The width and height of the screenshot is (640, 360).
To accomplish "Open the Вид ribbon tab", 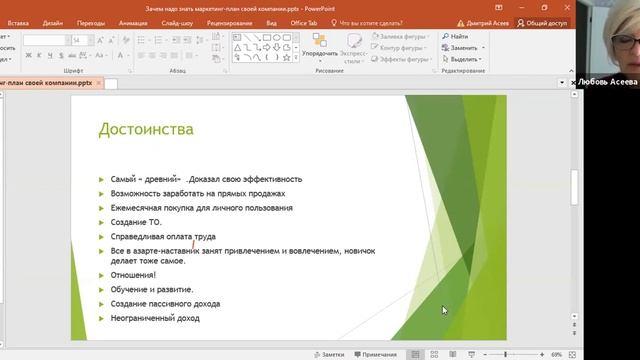I will 271,23.
